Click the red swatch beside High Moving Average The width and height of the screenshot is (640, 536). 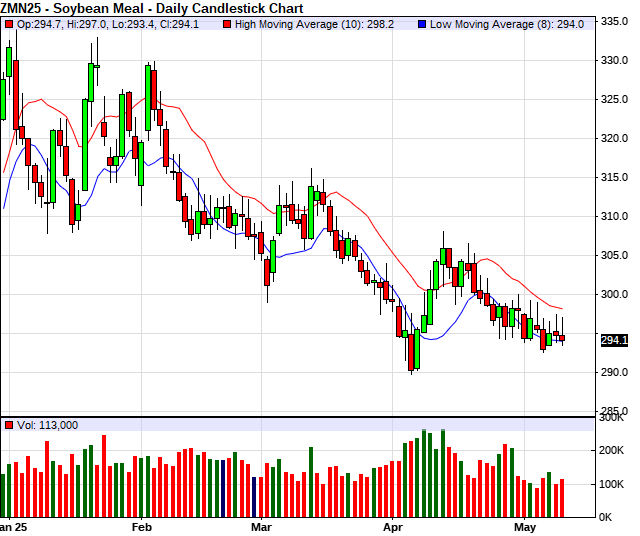pyautogui.click(x=228, y=23)
